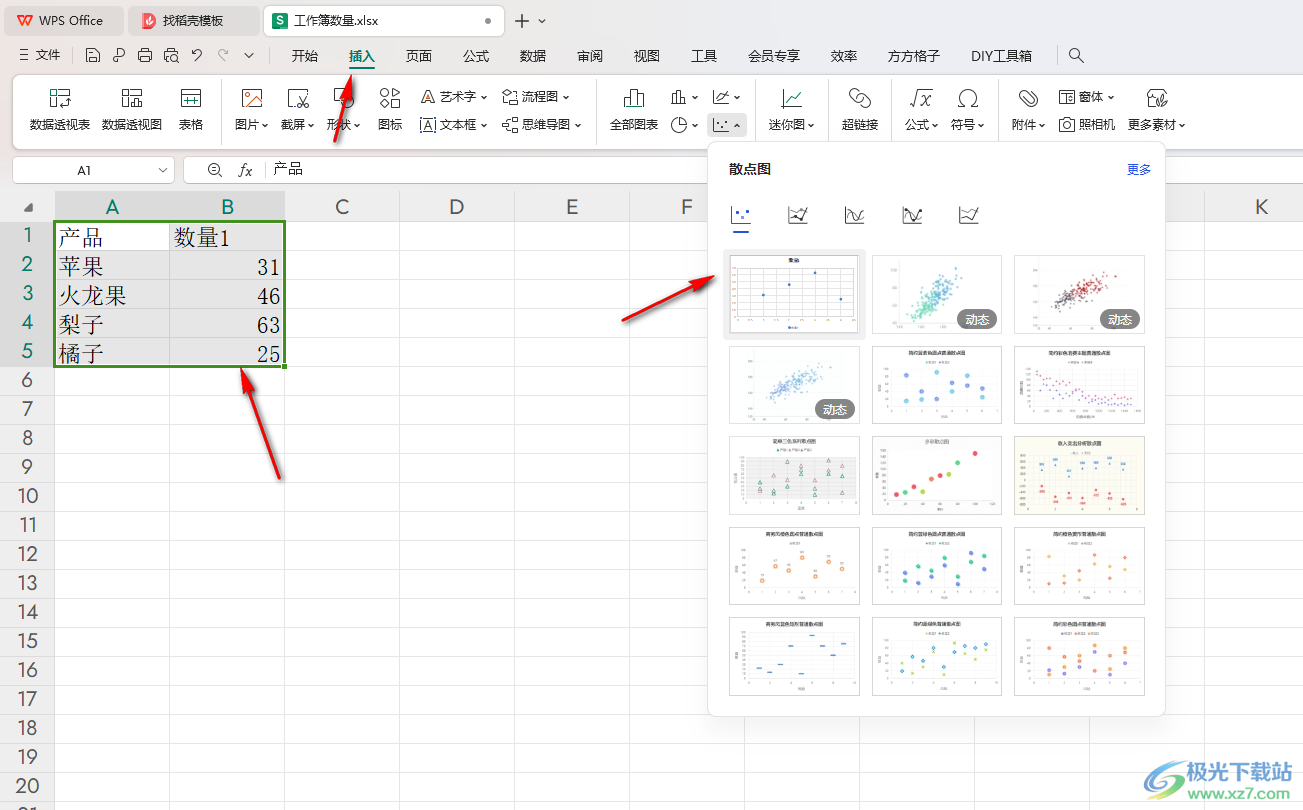Image resolution: width=1303 pixels, height=810 pixels.
Task: Open a new tab with plus button
Action: (x=521, y=21)
